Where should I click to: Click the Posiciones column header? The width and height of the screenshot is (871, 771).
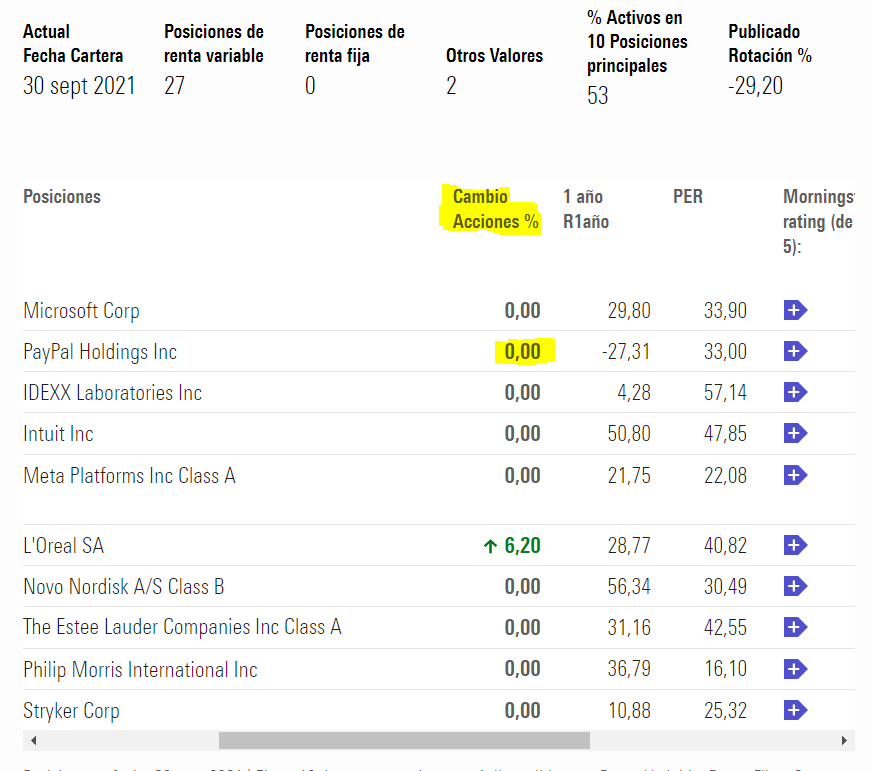62,197
